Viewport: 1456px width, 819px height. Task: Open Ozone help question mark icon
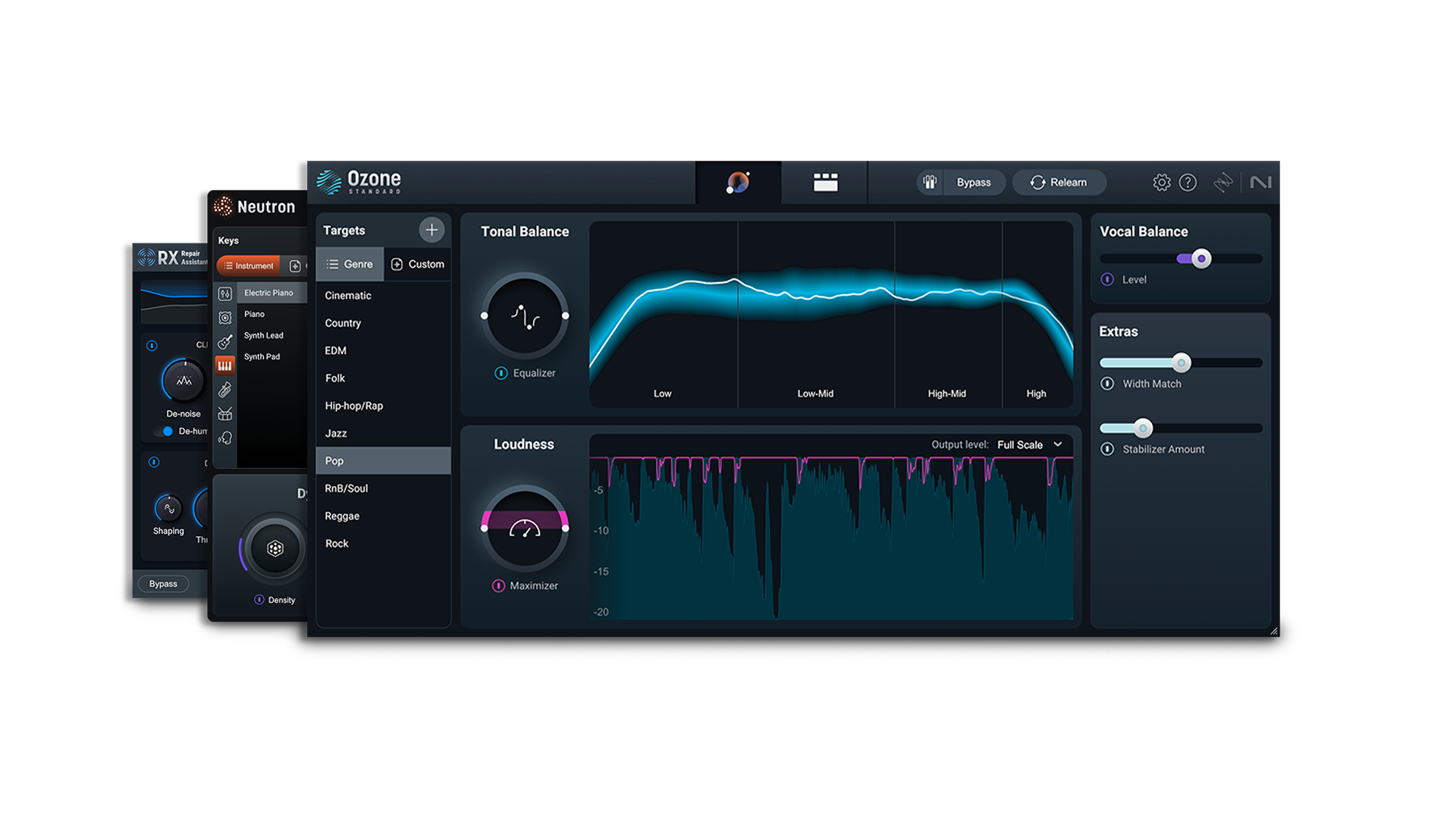click(x=1188, y=182)
